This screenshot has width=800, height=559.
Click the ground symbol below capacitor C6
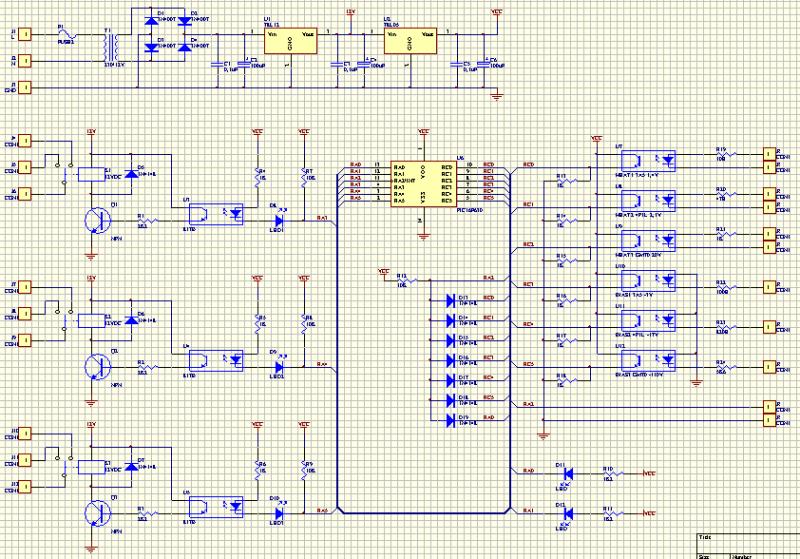(x=497, y=94)
